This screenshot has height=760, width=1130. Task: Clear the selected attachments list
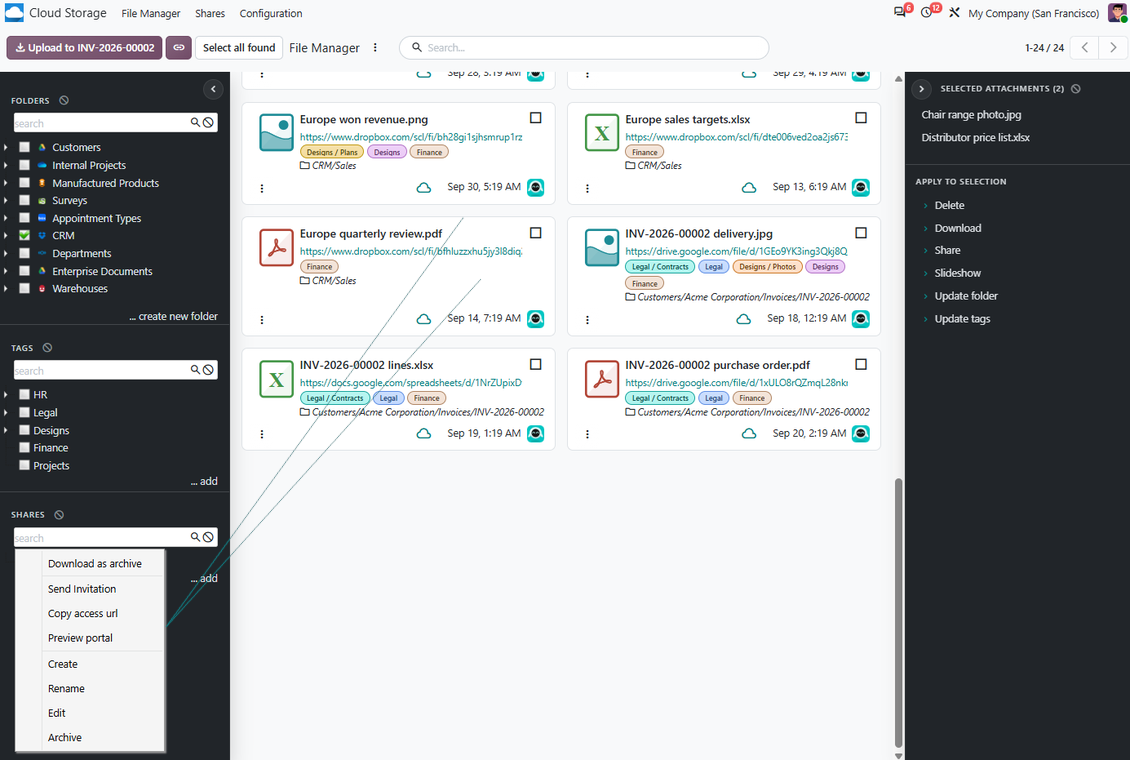click(x=1076, y=89)
